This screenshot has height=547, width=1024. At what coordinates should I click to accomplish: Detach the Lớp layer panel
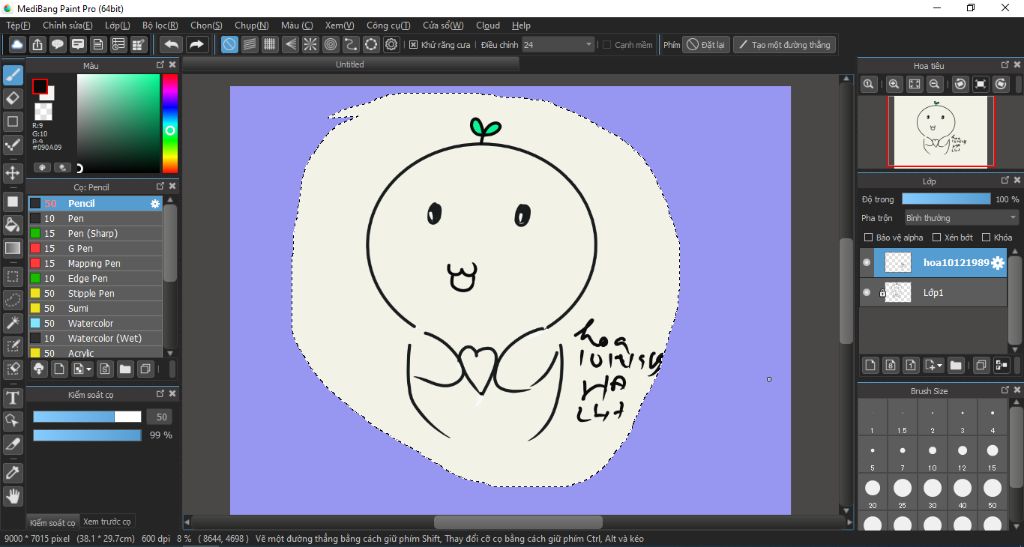[x=1005, y=181]
